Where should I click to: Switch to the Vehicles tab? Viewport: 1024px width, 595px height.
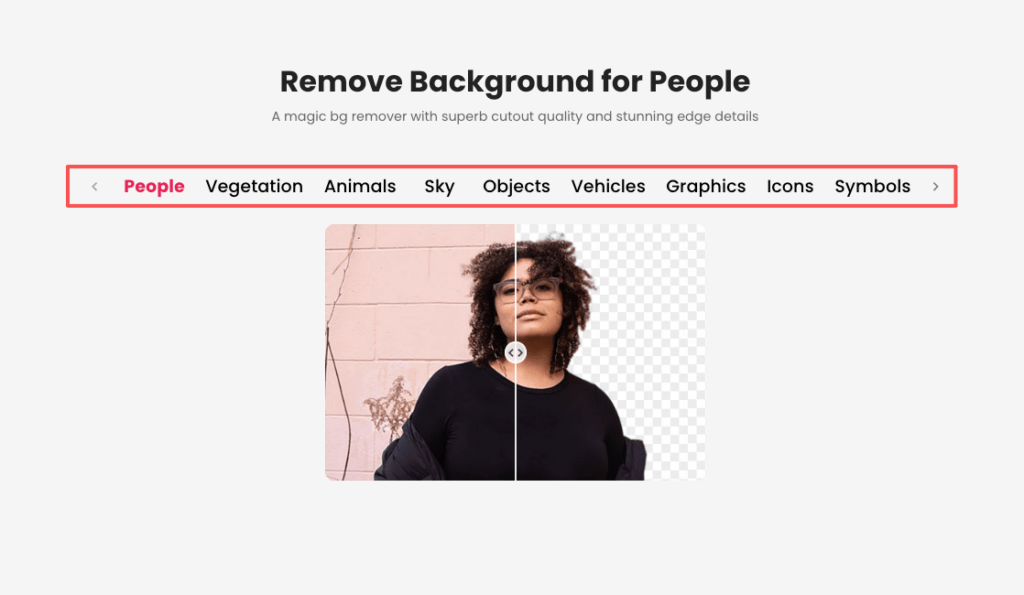(608, 187)
